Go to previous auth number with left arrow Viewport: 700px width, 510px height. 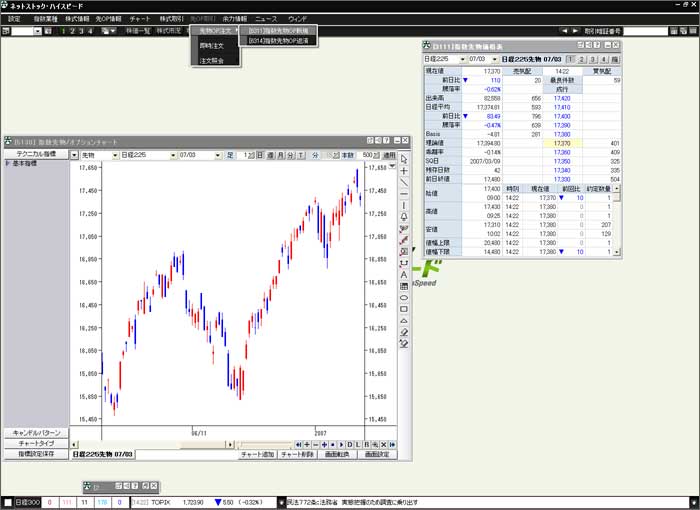pos(564,31)
